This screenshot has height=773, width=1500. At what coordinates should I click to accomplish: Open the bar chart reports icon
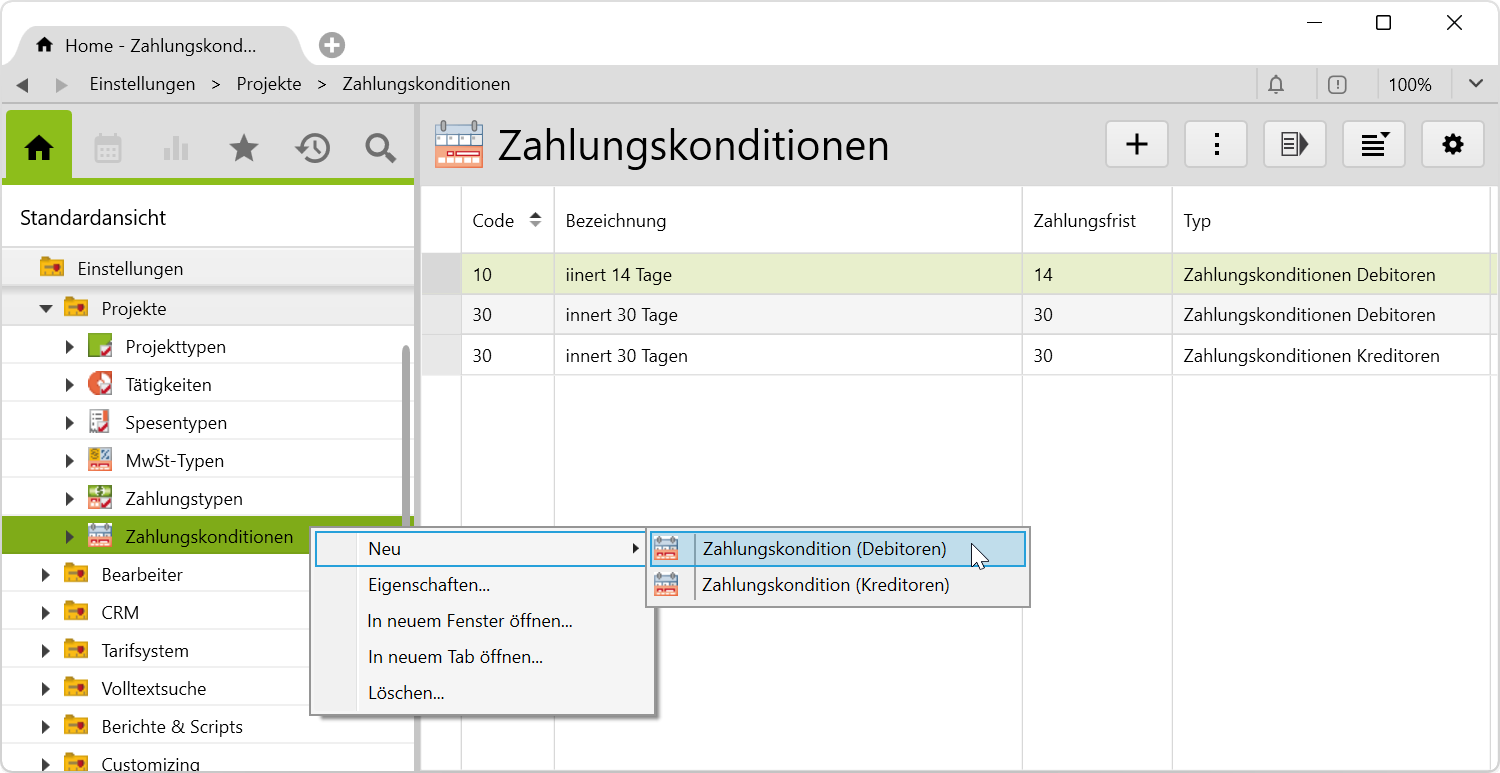[176, 148]
